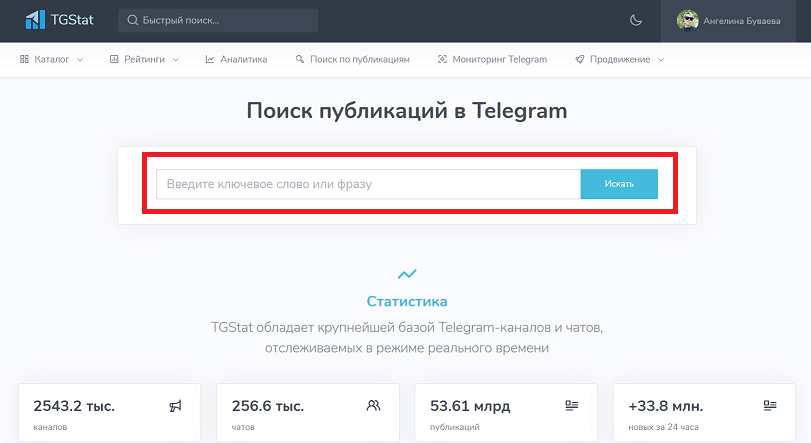Open the TGStat logo home link
Image resolution: width=811 pixels, height=443 pixels.
tap(59, 20)
